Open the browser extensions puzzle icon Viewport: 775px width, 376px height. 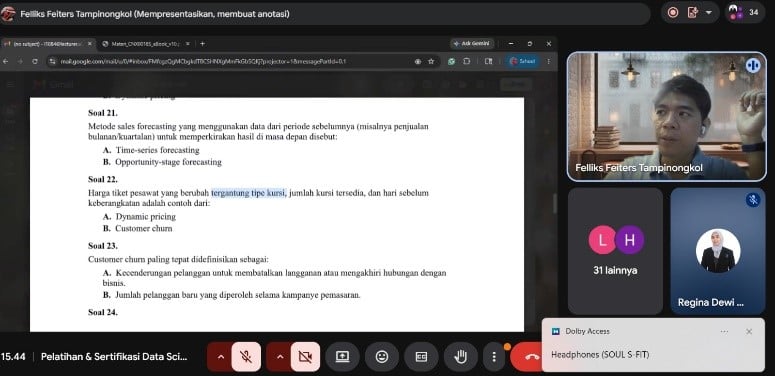tap(467, 61)
